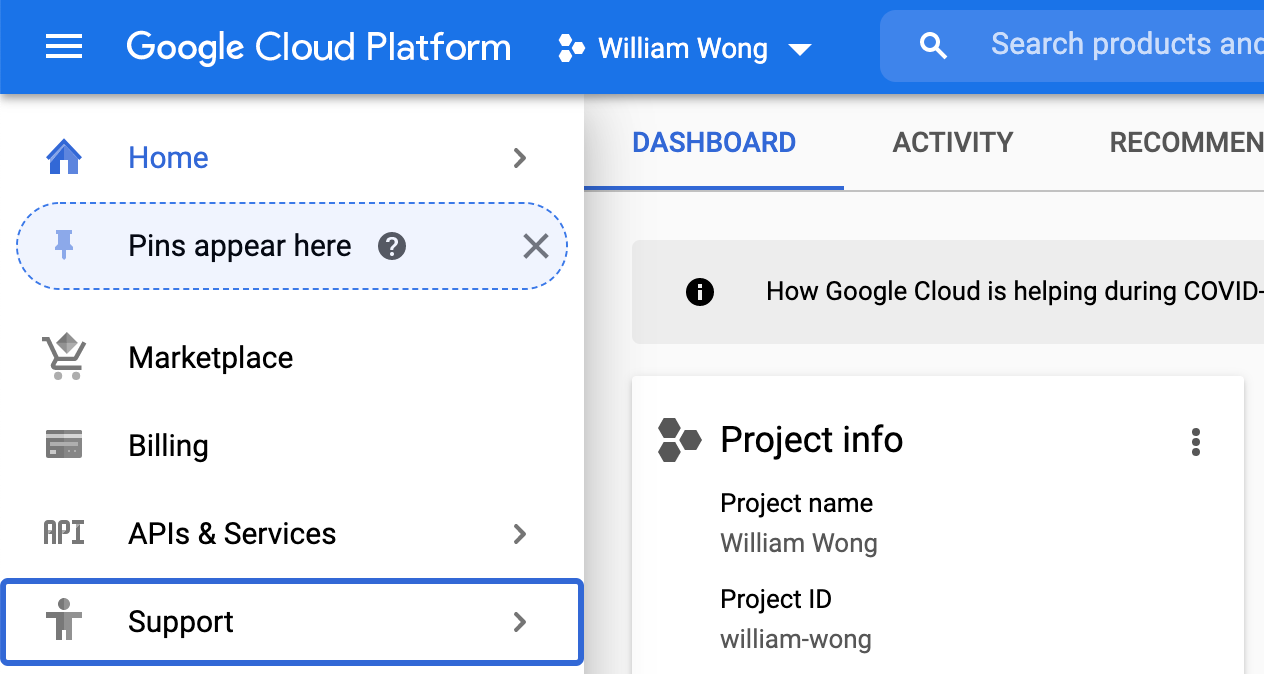Switch to the DASHBOARD tab
The height and width of the screenshot is (674, 1264).
click(x=713, y=142)
